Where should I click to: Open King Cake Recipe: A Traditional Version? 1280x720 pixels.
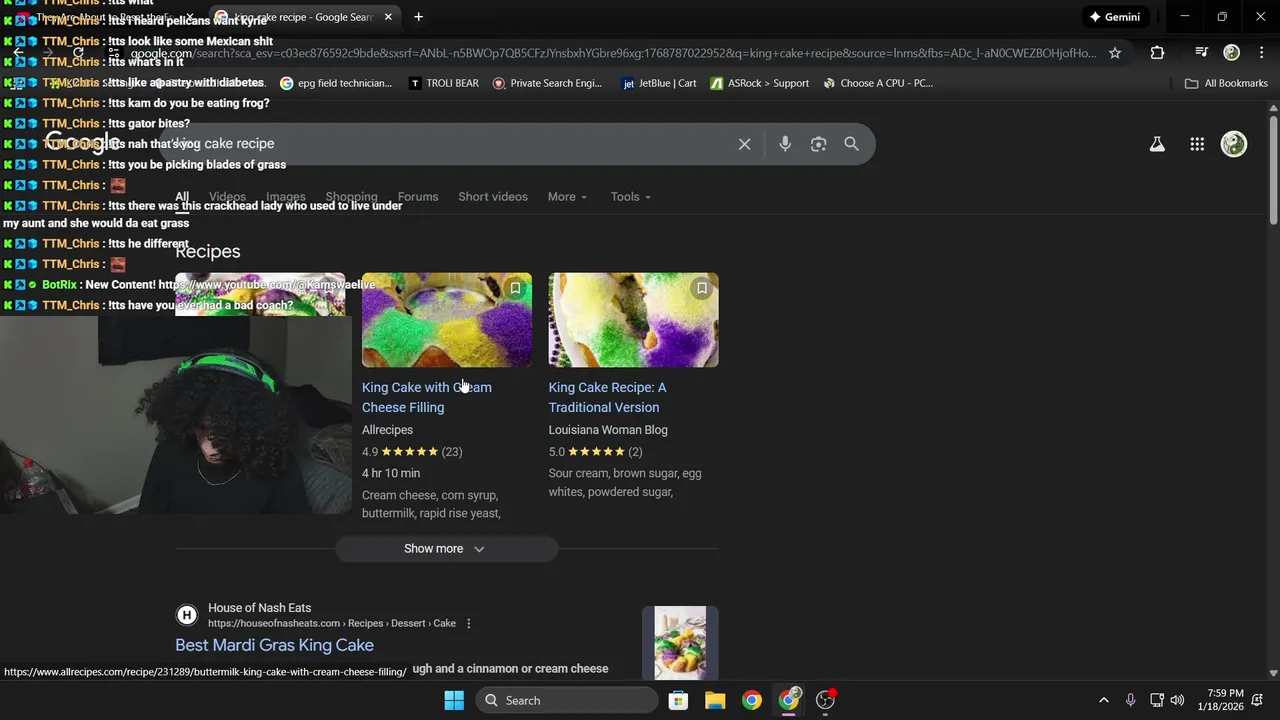pos(607,397)
